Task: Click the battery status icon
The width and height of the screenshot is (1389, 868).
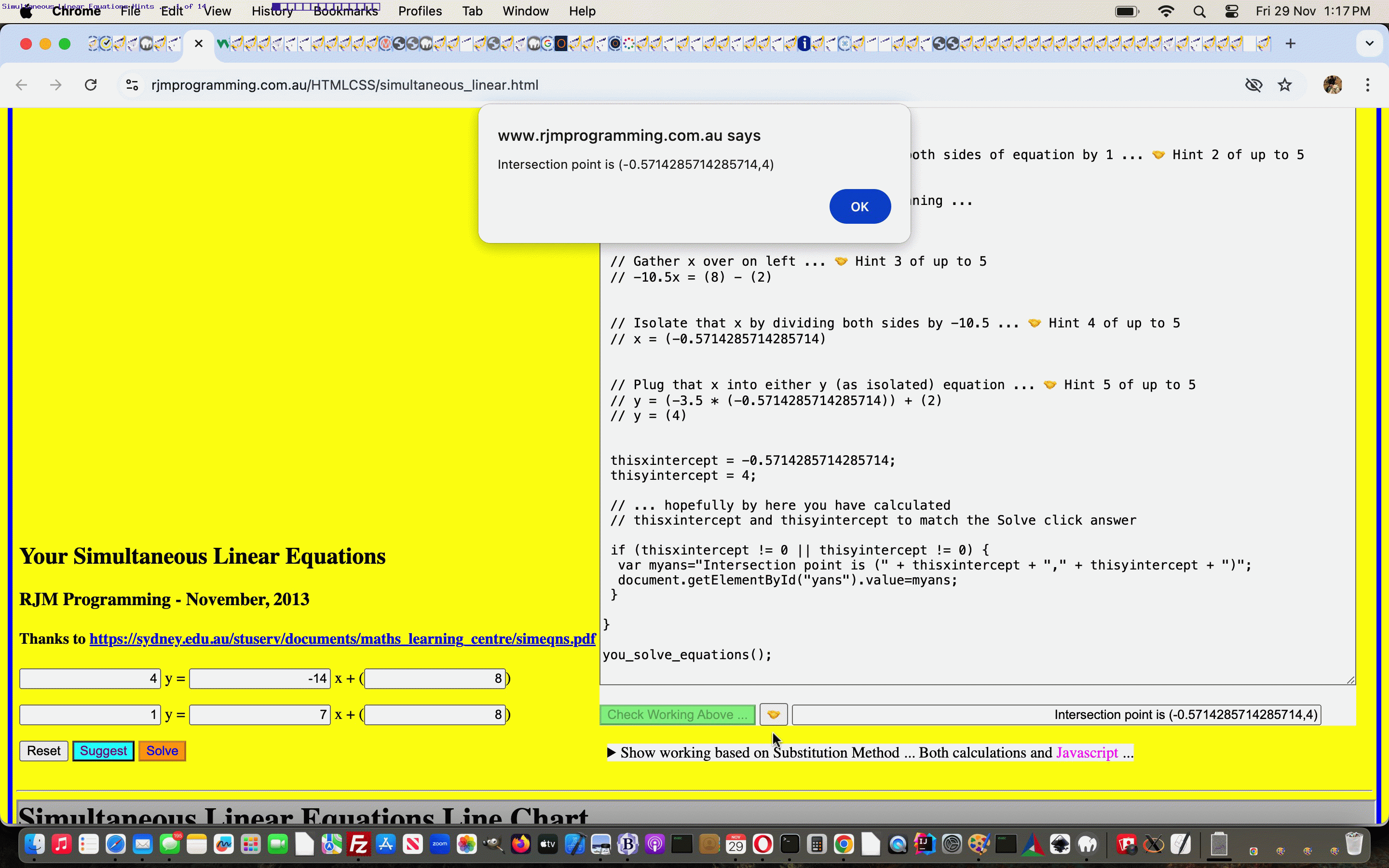Action: coord(1127,11)
